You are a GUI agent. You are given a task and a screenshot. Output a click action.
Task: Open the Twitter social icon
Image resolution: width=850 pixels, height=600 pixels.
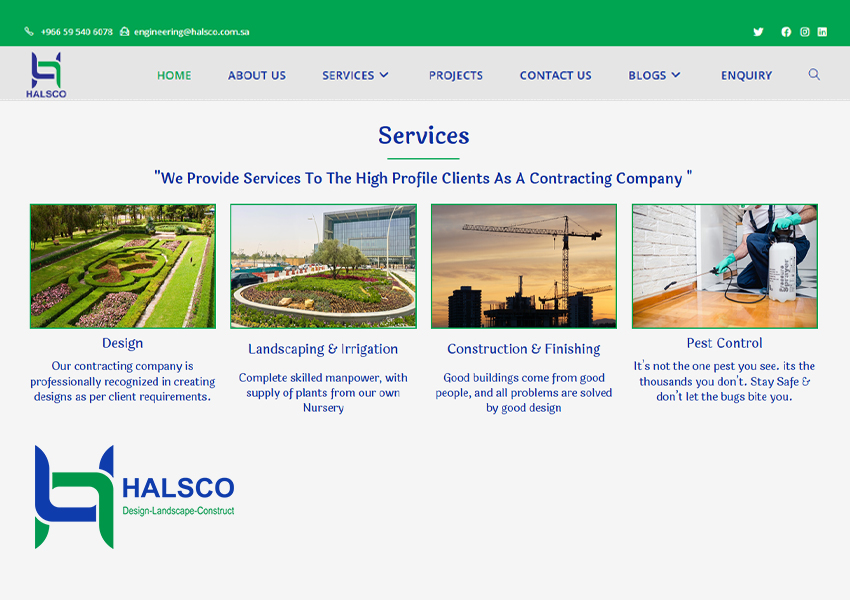(x=758, y=32)
